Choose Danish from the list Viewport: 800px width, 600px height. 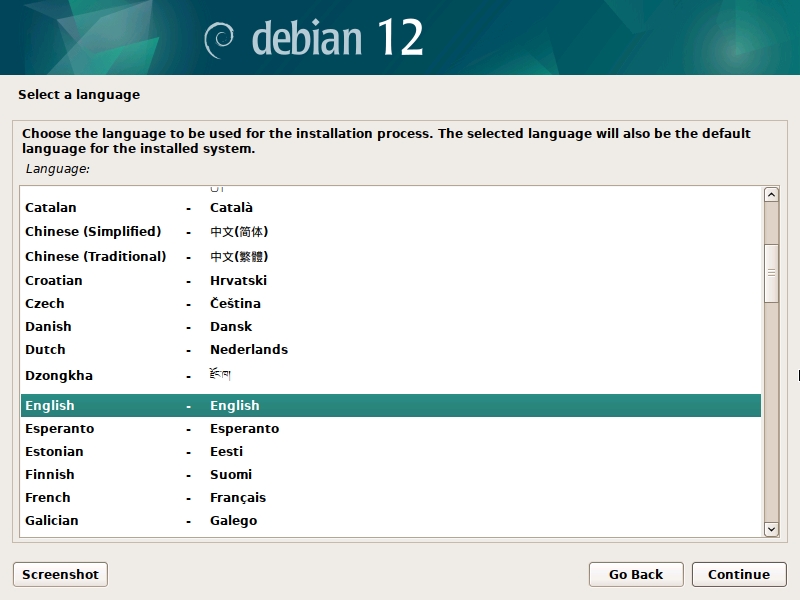pyautogui.click(x=48, y=327)
